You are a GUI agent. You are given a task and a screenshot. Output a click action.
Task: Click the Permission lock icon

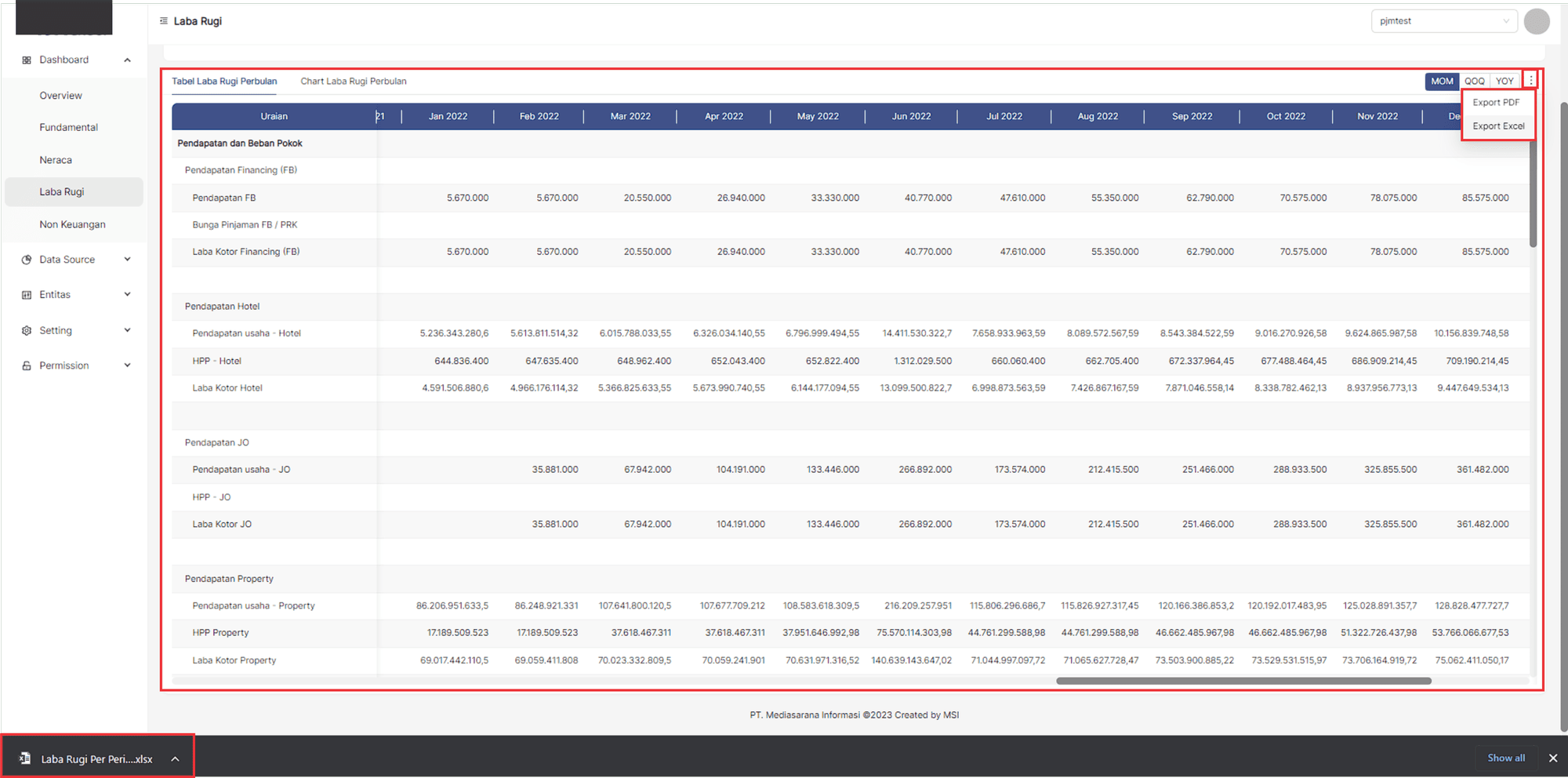pyautogui.click(x=27, y=366)
